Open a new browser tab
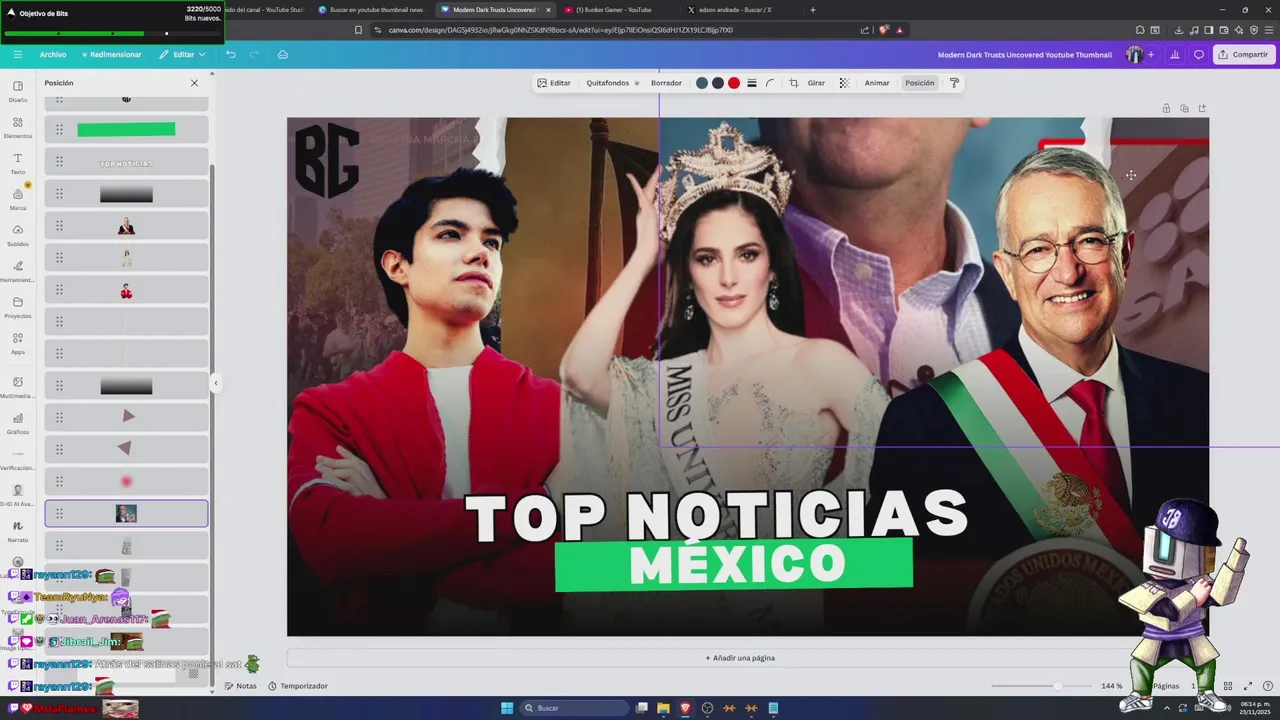This screenshot has width=1280, height=720. pyautogui.click(x=812, y=10)
